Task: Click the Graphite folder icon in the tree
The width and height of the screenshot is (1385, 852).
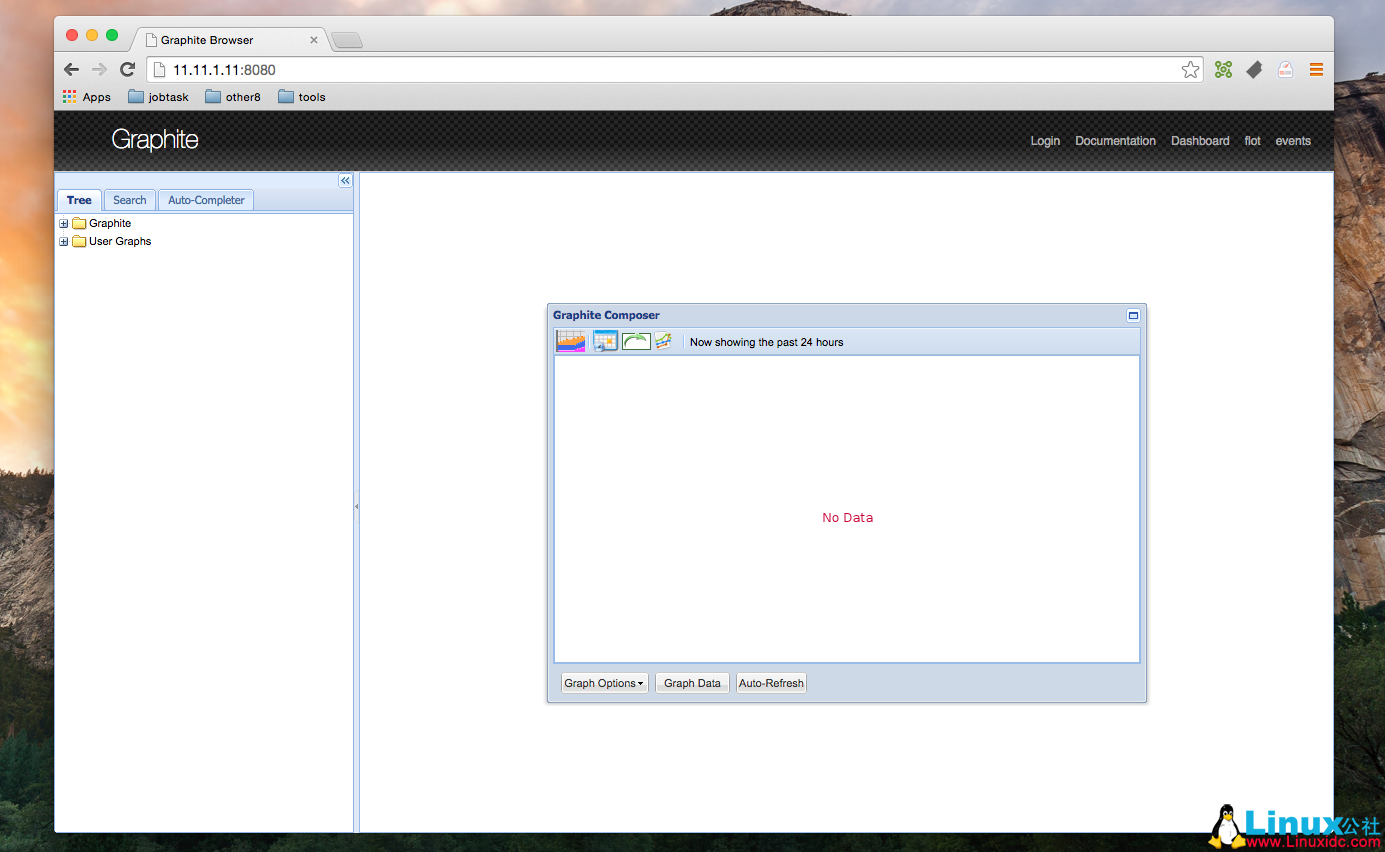Action: pos(78,223)
